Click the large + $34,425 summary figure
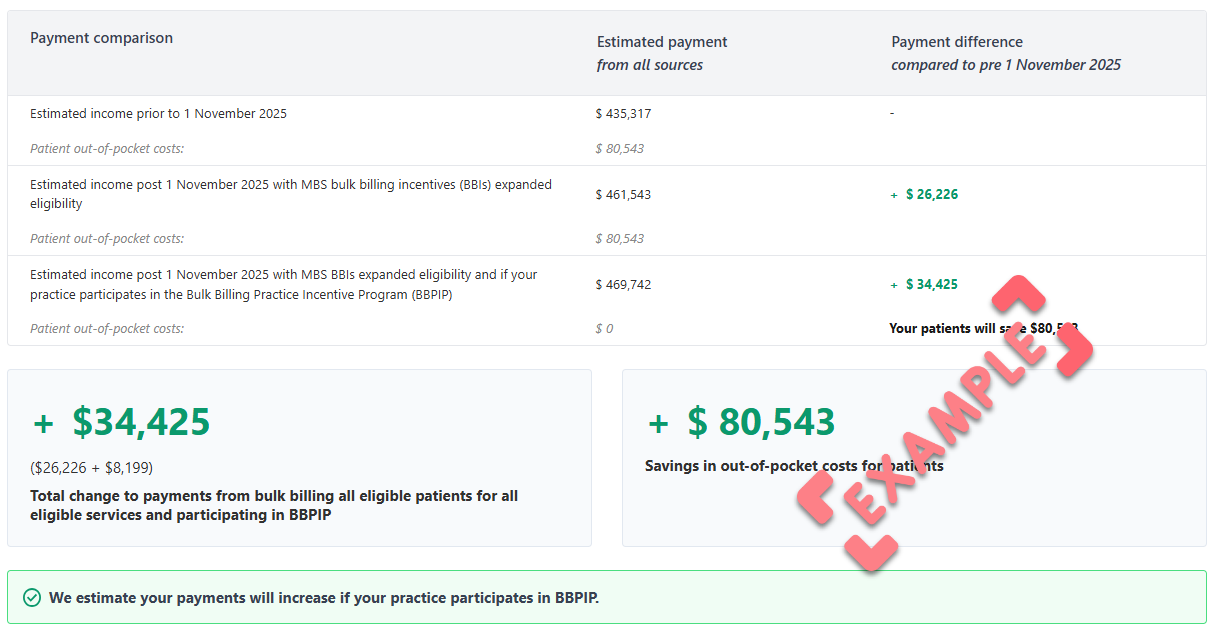1212x631 pixels. (122, 422)
